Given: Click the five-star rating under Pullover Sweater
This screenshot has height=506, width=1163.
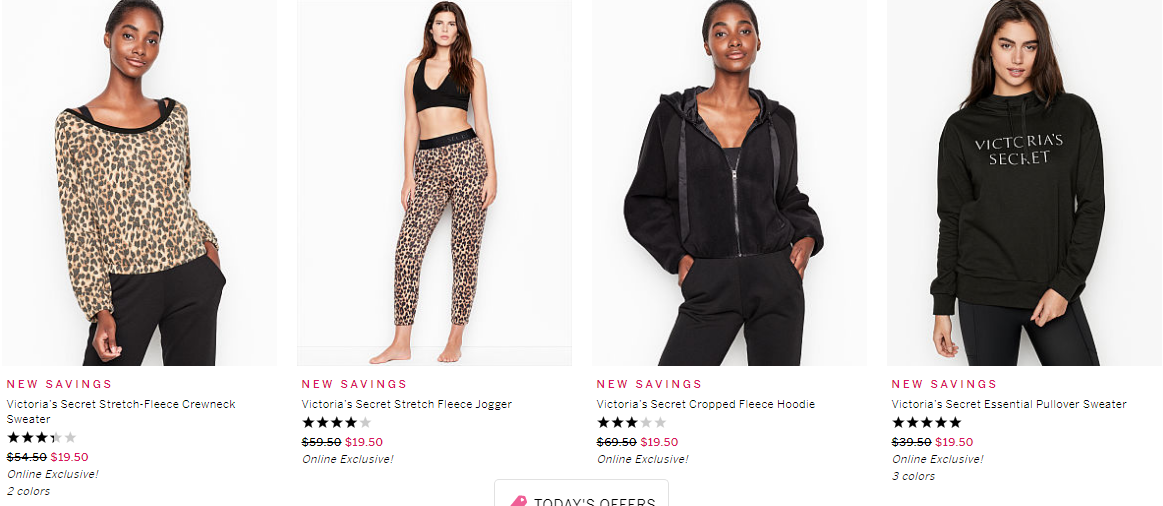Looking at the screenshot, I should (926, 423).
